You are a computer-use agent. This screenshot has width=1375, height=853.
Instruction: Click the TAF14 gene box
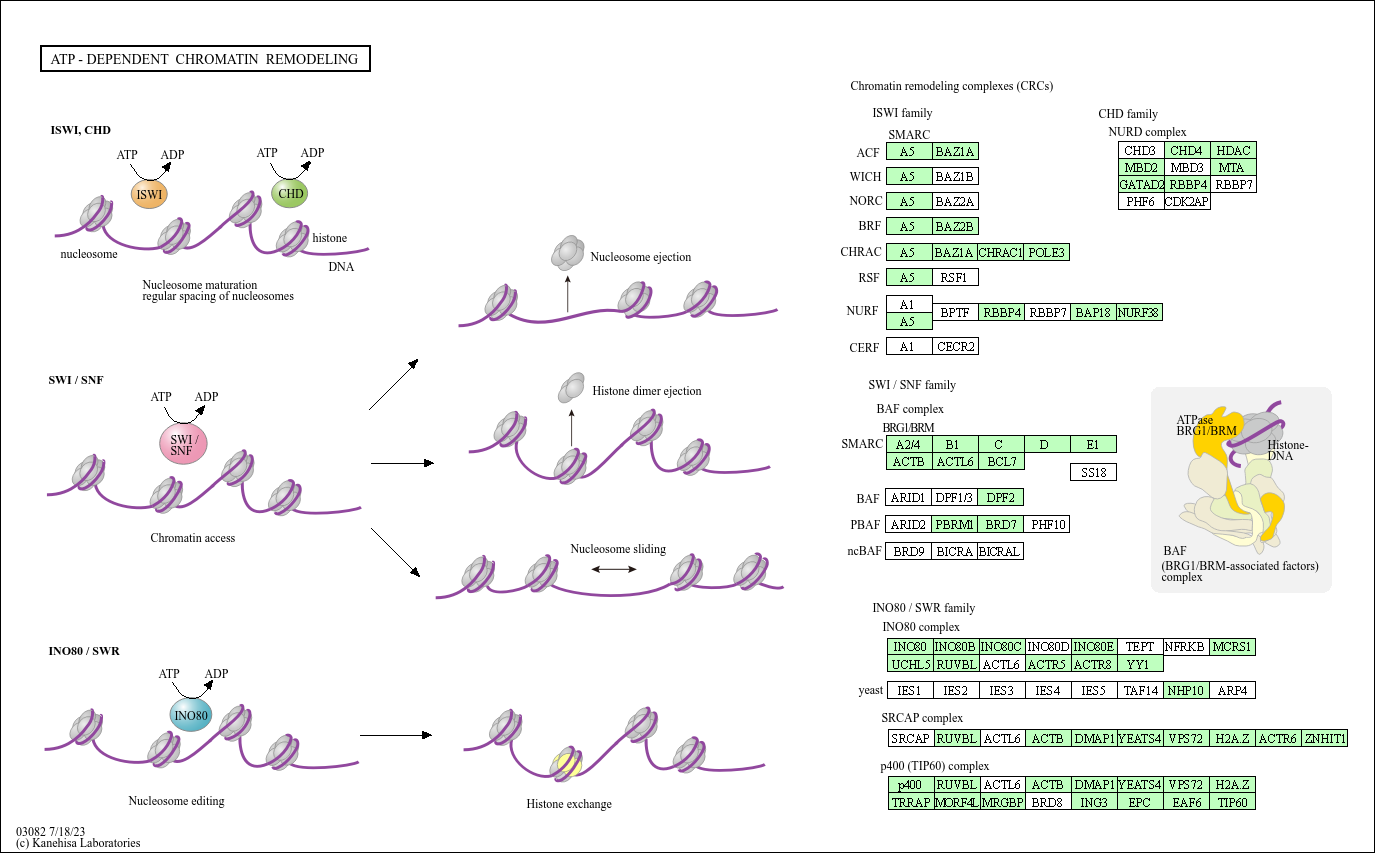tap(1139, 690)
